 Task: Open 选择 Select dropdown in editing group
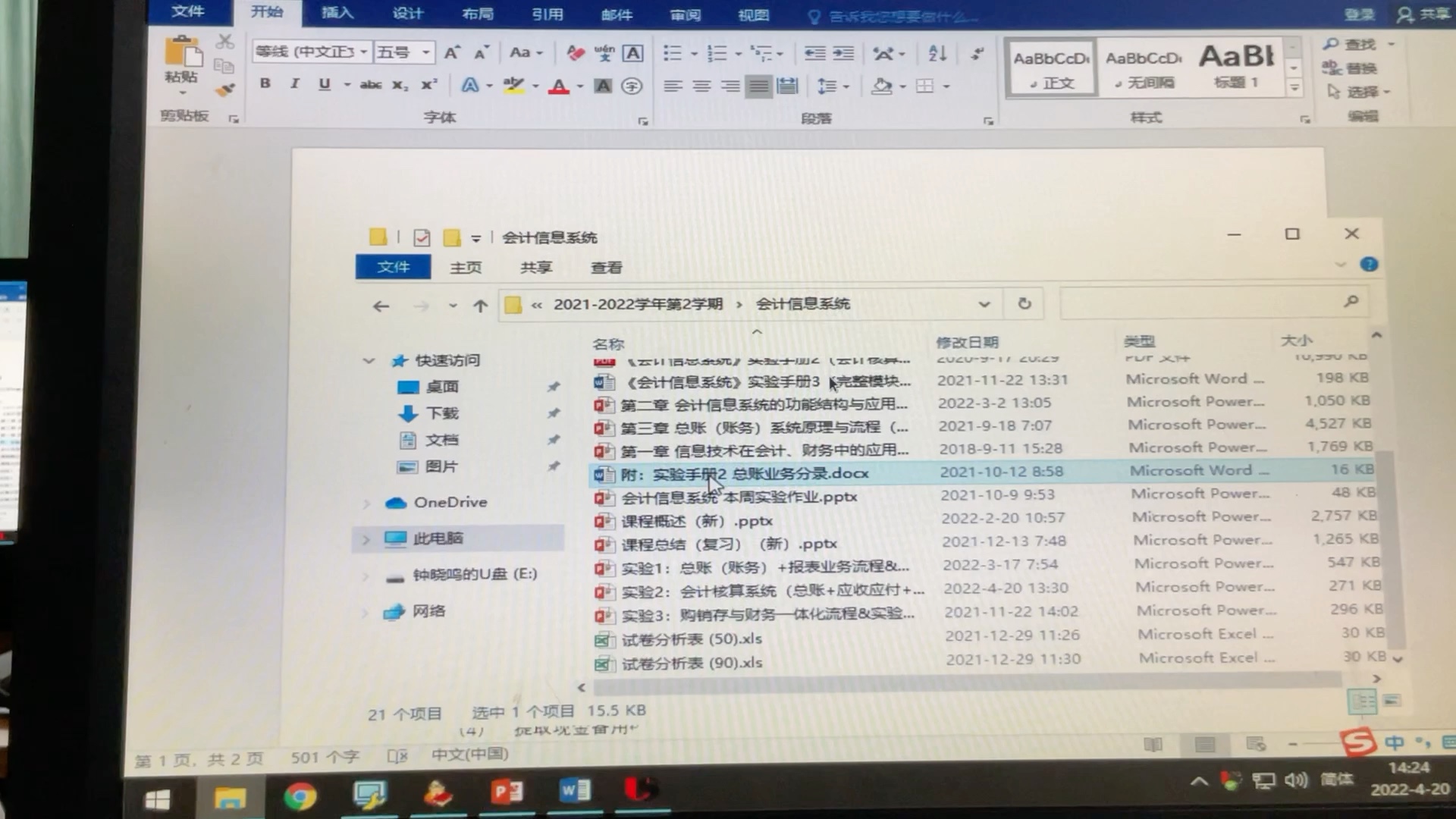(x=1359, y=92)
